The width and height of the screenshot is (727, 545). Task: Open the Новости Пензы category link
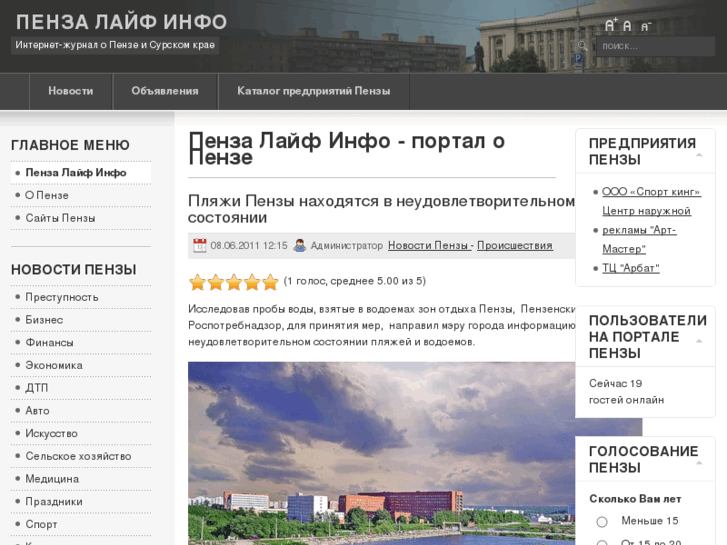428,245
